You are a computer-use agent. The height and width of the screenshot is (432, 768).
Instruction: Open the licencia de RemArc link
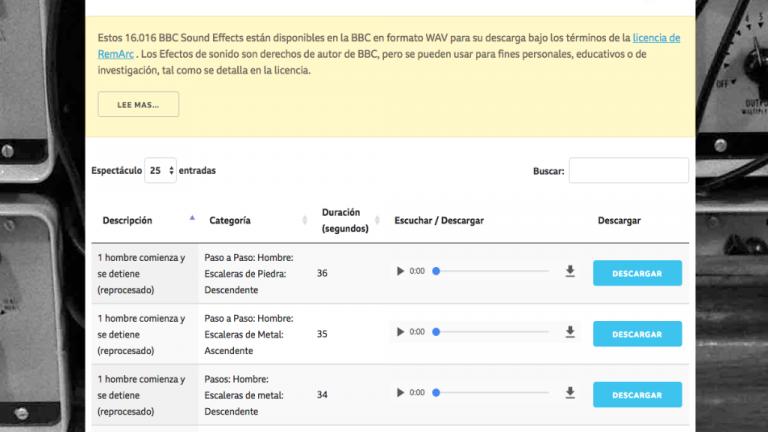pos(656,38)
